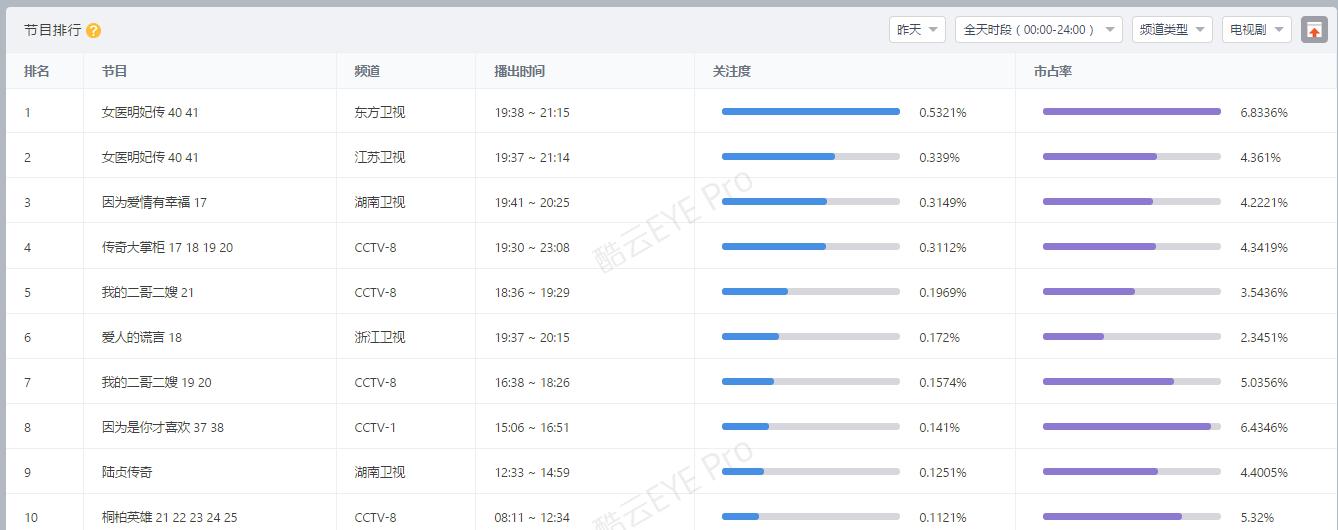Click the yellow help question mark icon

(x=94, y=31)
